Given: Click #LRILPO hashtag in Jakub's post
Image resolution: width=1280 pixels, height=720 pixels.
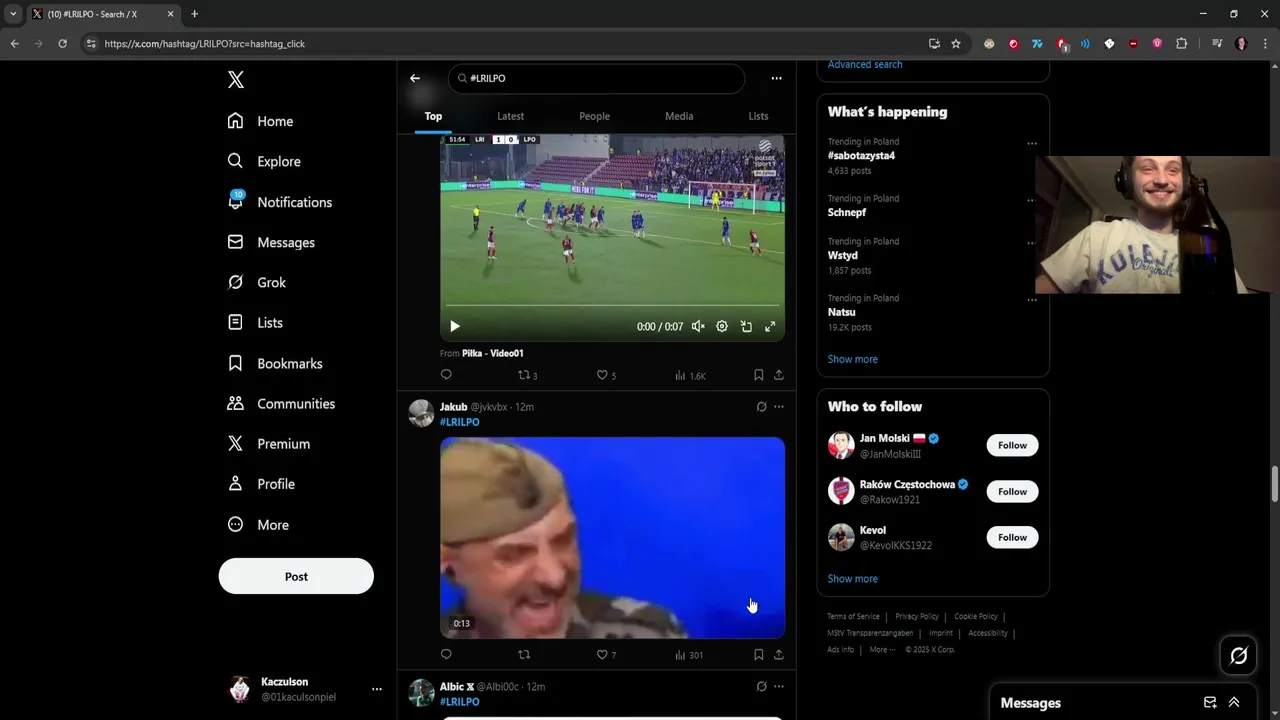Looking at the screenshot, I should (x=460, y=422).
